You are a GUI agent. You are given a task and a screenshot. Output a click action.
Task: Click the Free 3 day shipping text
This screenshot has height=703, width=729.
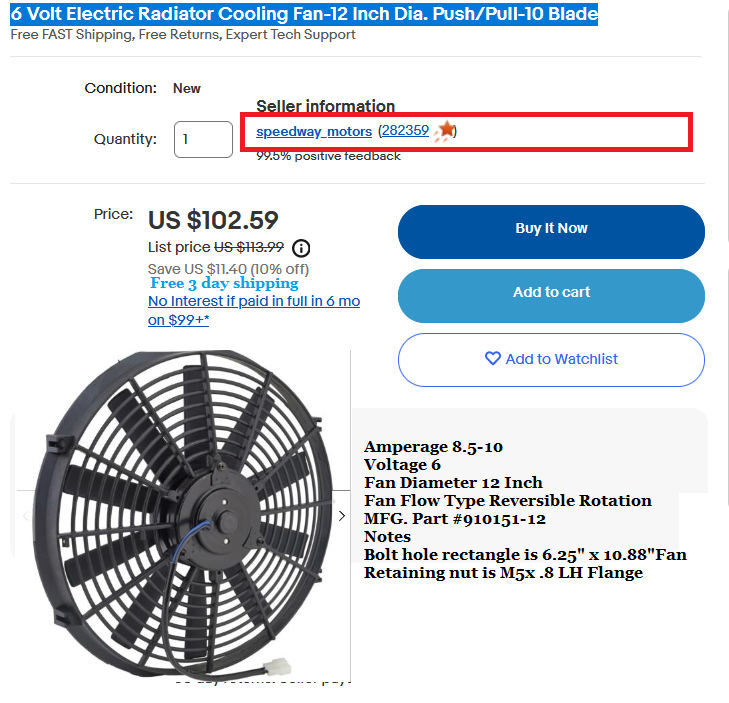tap(224, 283)
